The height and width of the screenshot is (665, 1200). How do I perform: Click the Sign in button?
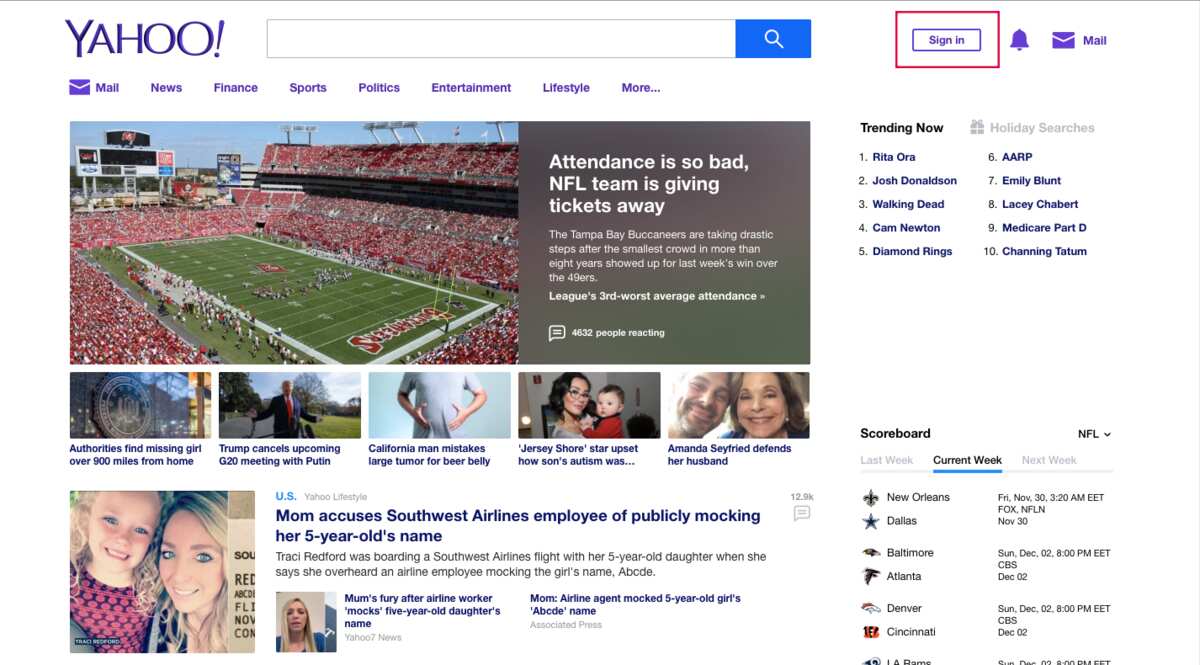point(946,40)
